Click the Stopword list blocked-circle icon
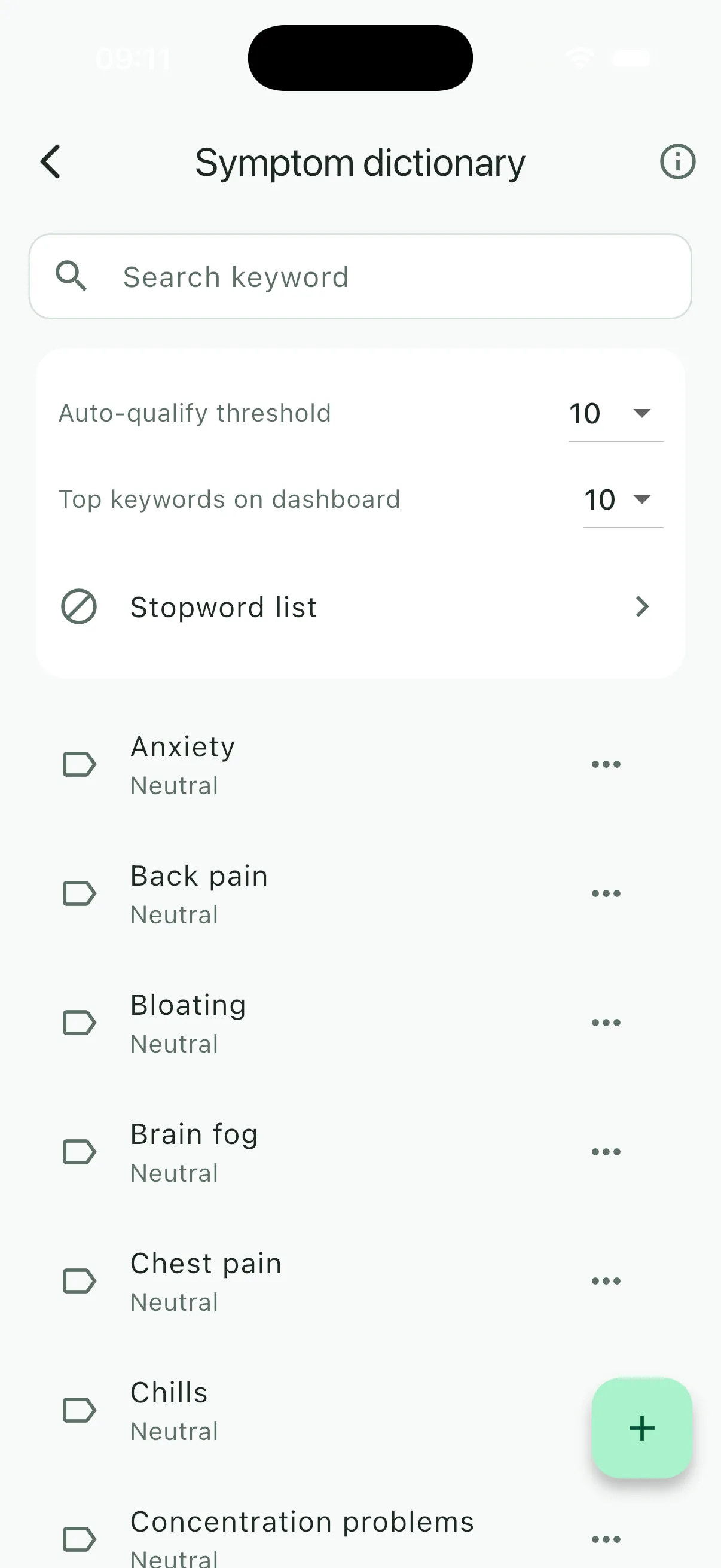The height and width of the screenshot is (1568, 721). [x=79, y=607]
